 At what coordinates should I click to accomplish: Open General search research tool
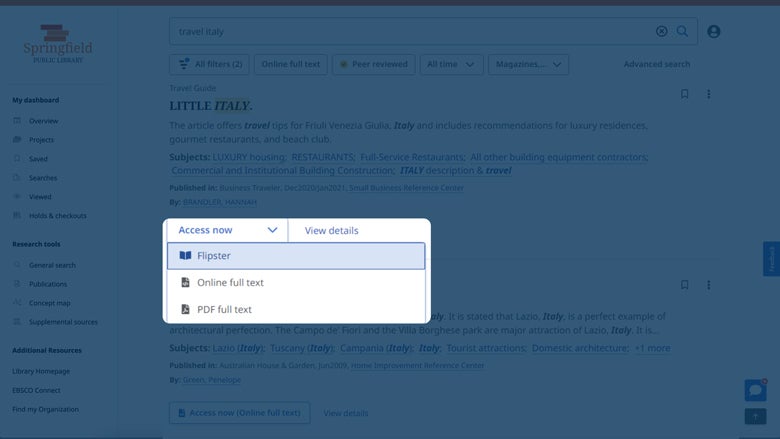(x=52, y=265)
